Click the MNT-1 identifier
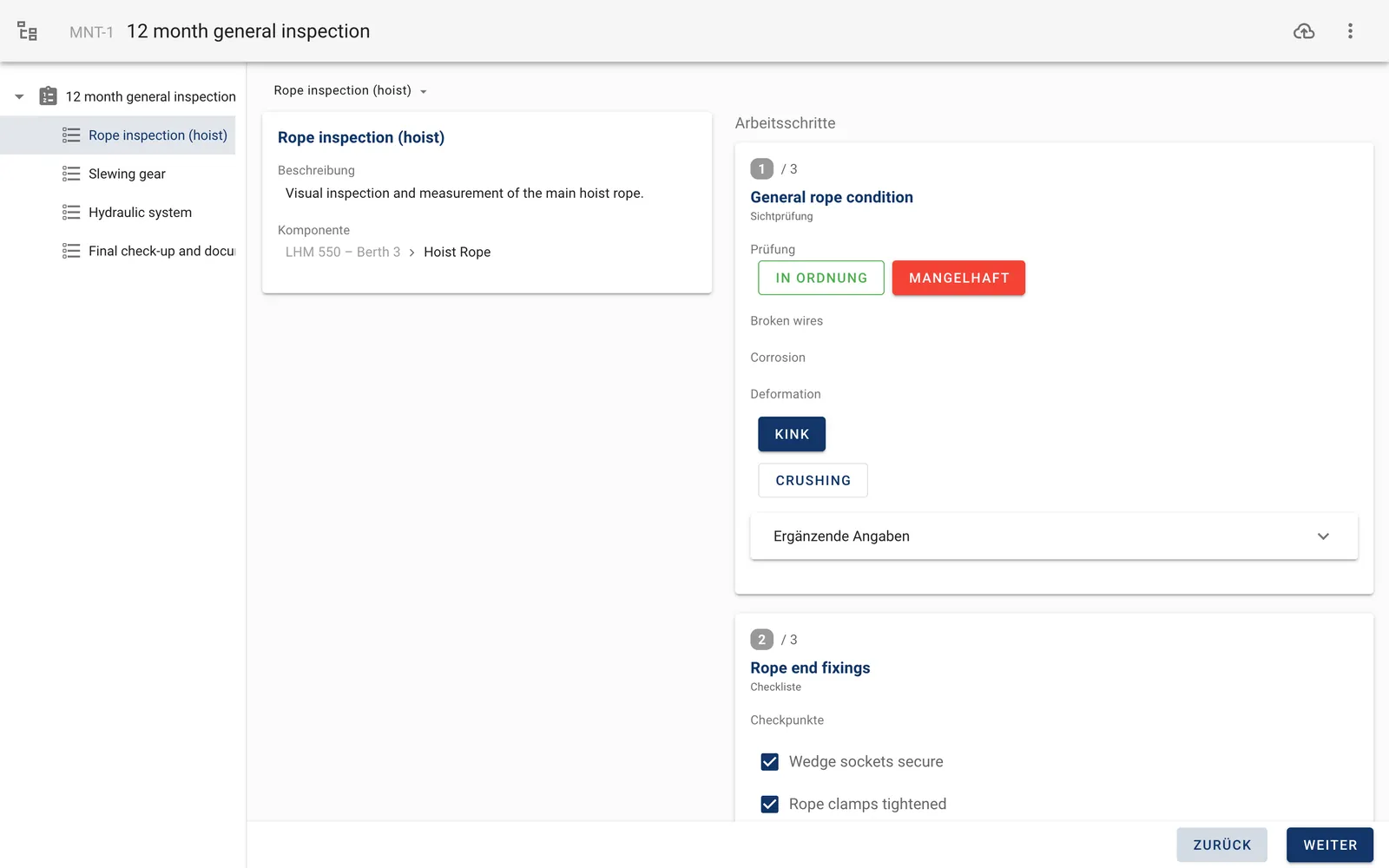 pyautogui.click(x=91, y=32)
